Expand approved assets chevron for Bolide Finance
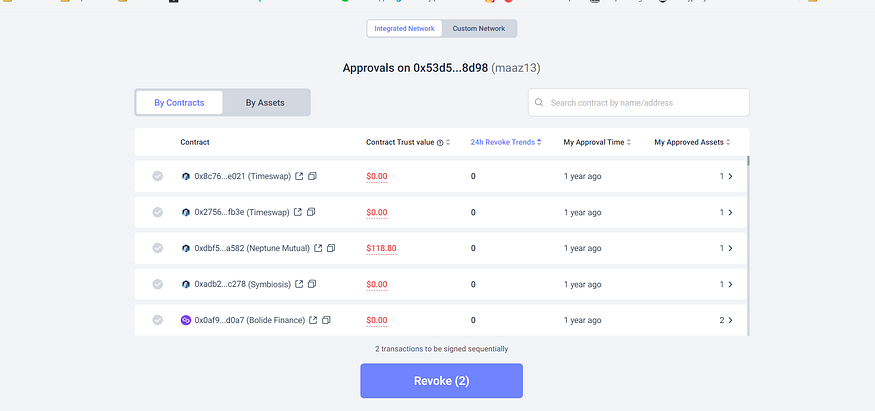 [x=730, y=320]
